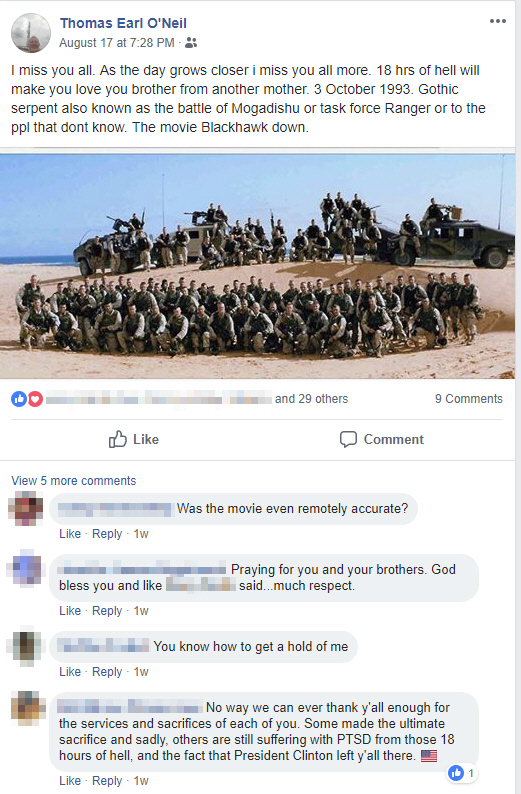Screen dimensions: 521x794
Task: Expand View 5 more comments
Action: coord(74,481)
